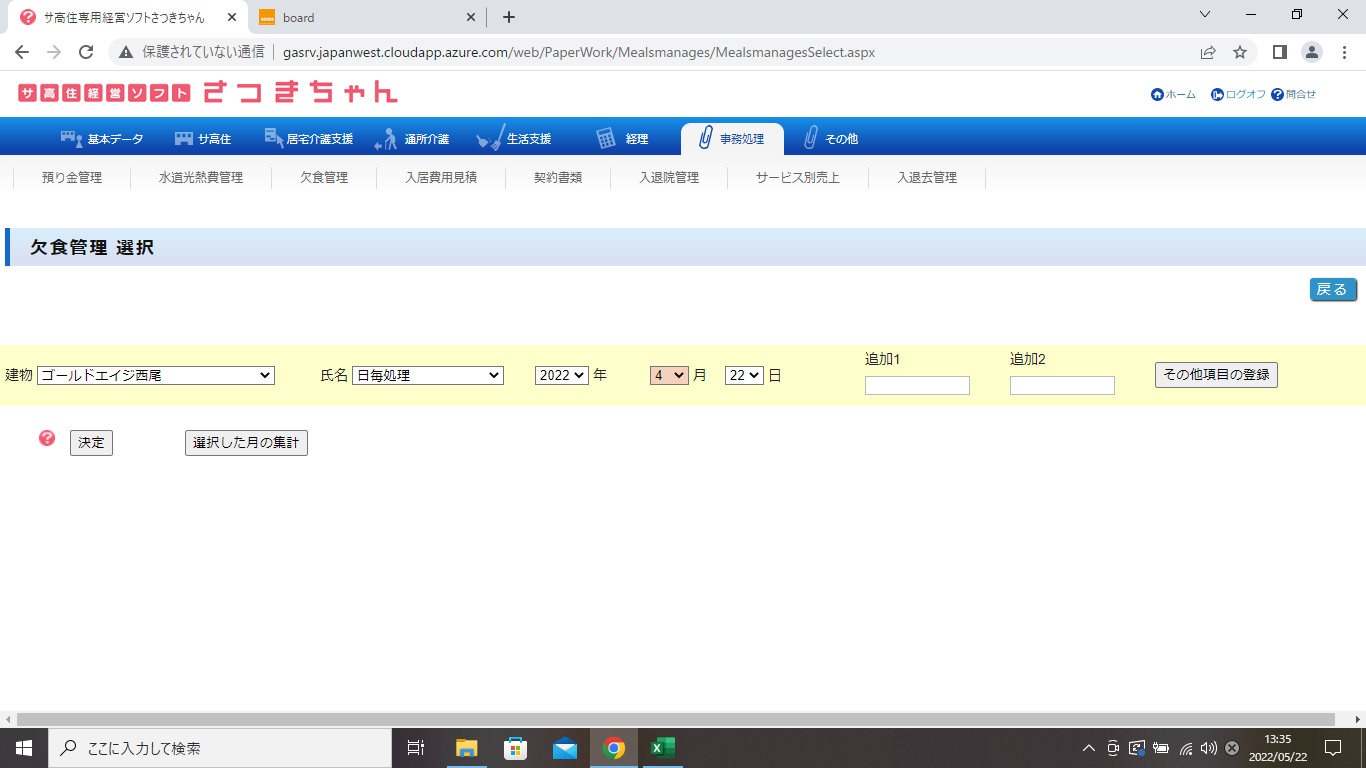Screen dimensions: 1366x768
Task: Bookmark this page with the star icon
Action: coord(1240,52)
